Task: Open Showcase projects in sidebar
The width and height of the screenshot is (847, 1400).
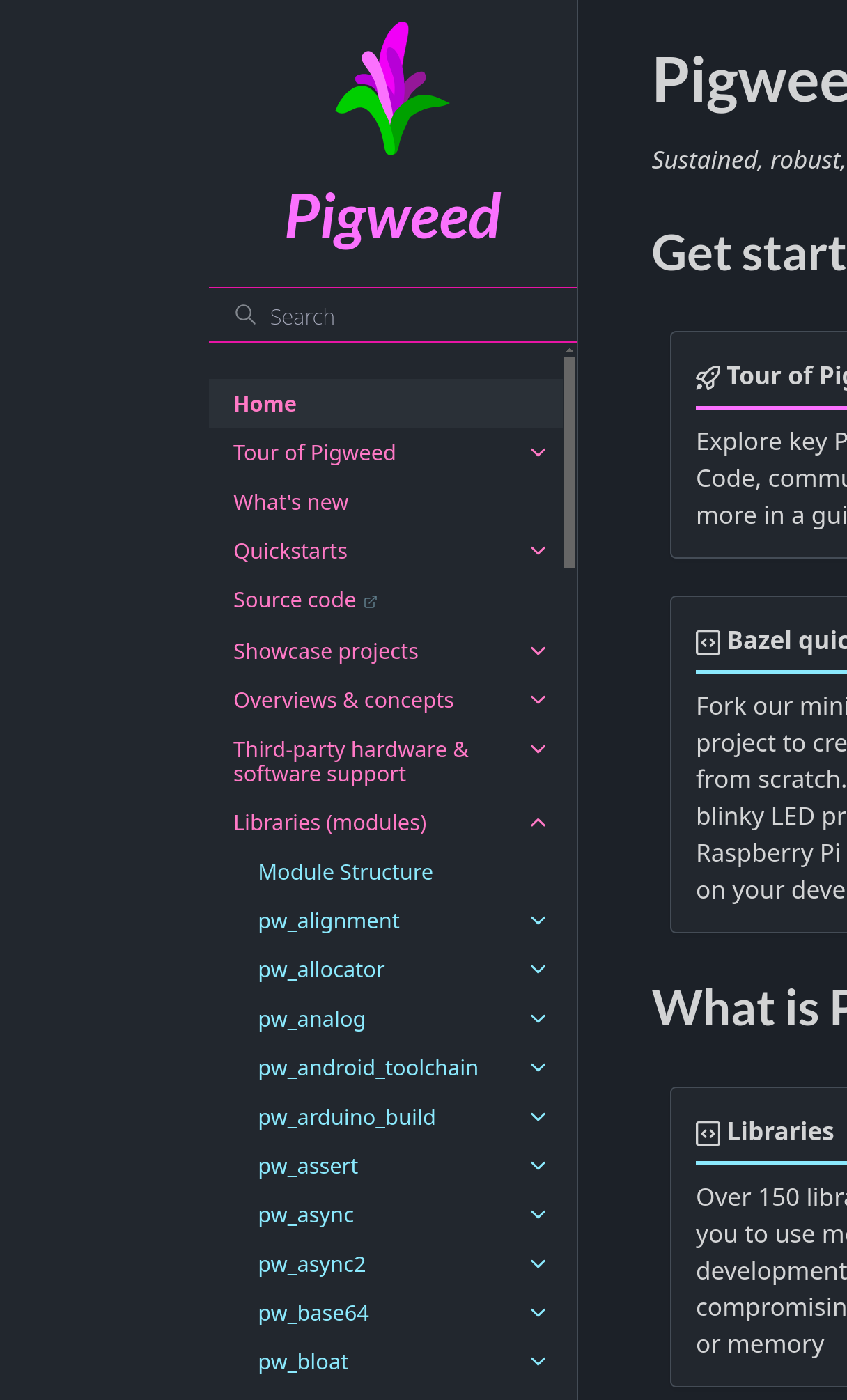Action: point(326,651)
